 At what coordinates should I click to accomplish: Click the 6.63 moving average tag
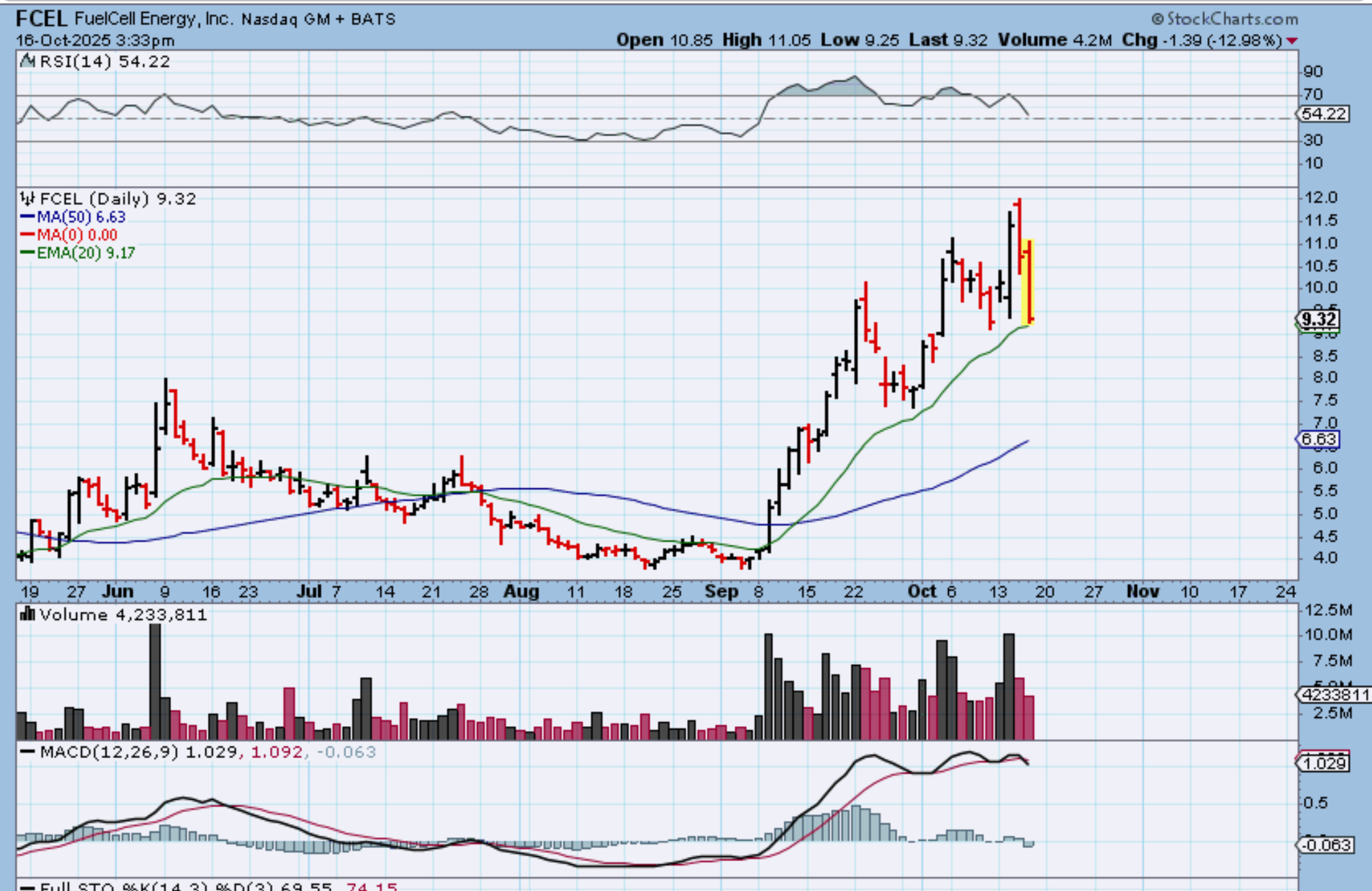click(x=1319, y=439)
